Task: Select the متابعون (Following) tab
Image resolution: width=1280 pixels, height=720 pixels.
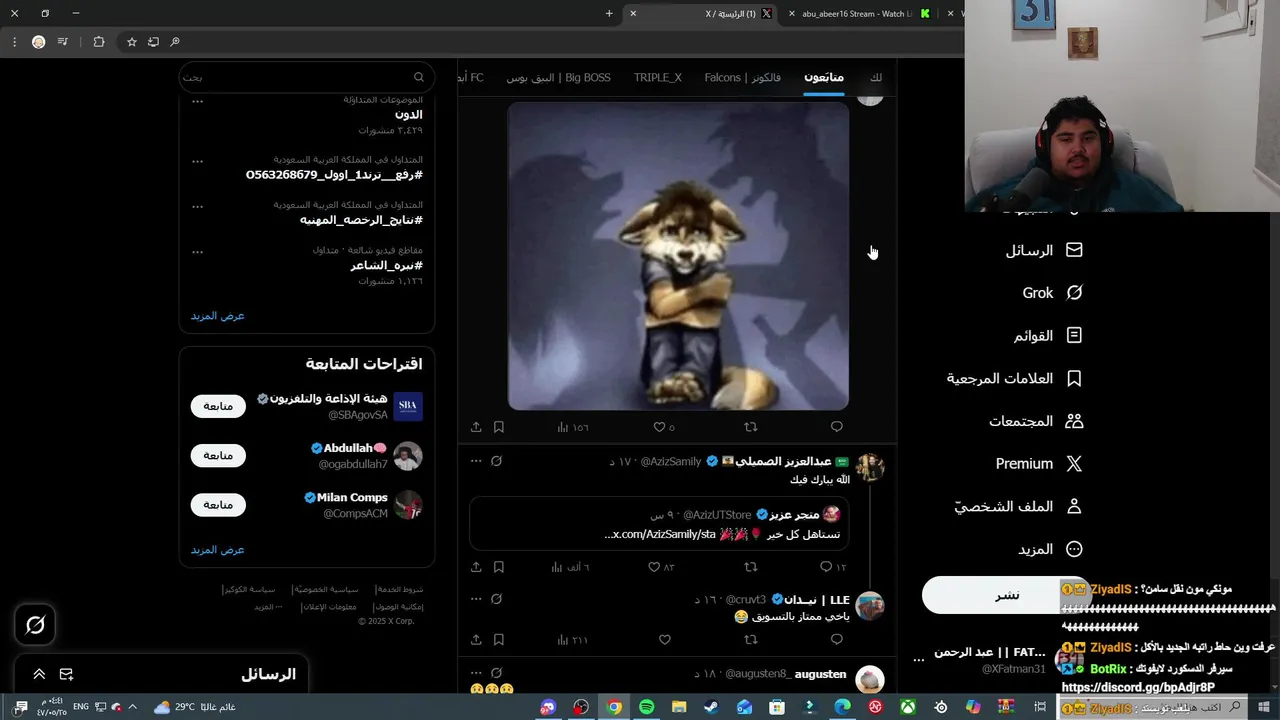Action: coord(824,77)
